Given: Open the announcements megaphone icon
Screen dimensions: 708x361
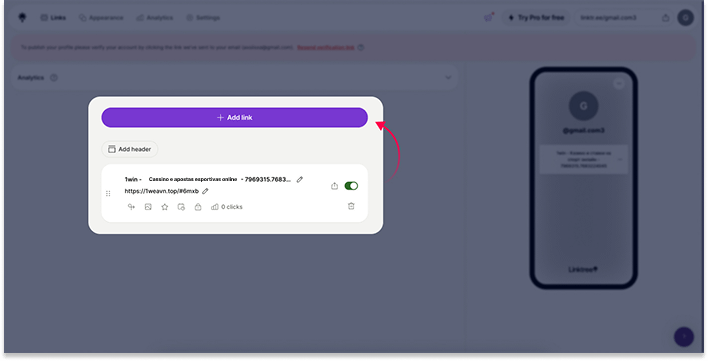Looking at the screenshot, I should [x=489, y=18].
